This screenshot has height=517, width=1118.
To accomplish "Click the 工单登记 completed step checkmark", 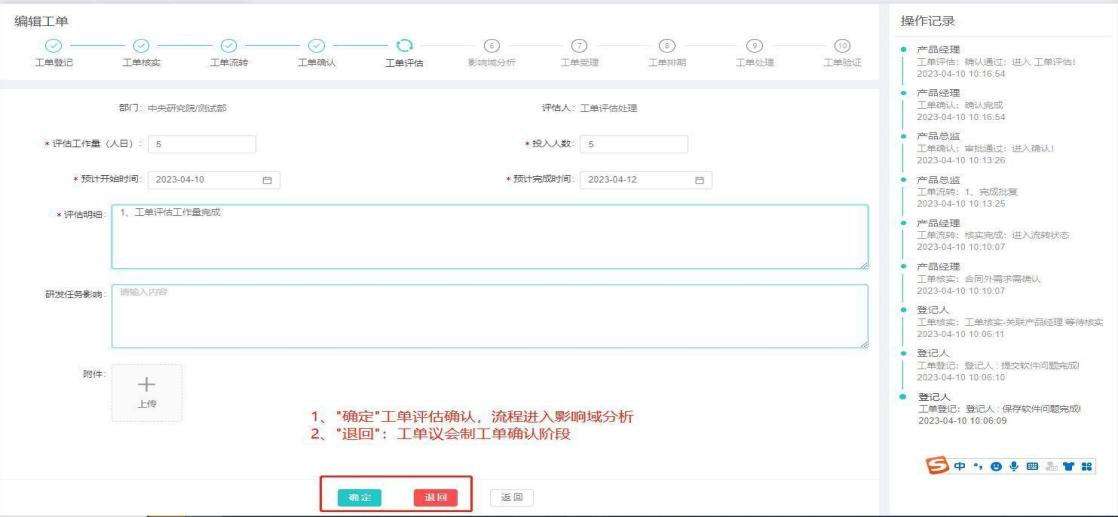I will 54,45.
